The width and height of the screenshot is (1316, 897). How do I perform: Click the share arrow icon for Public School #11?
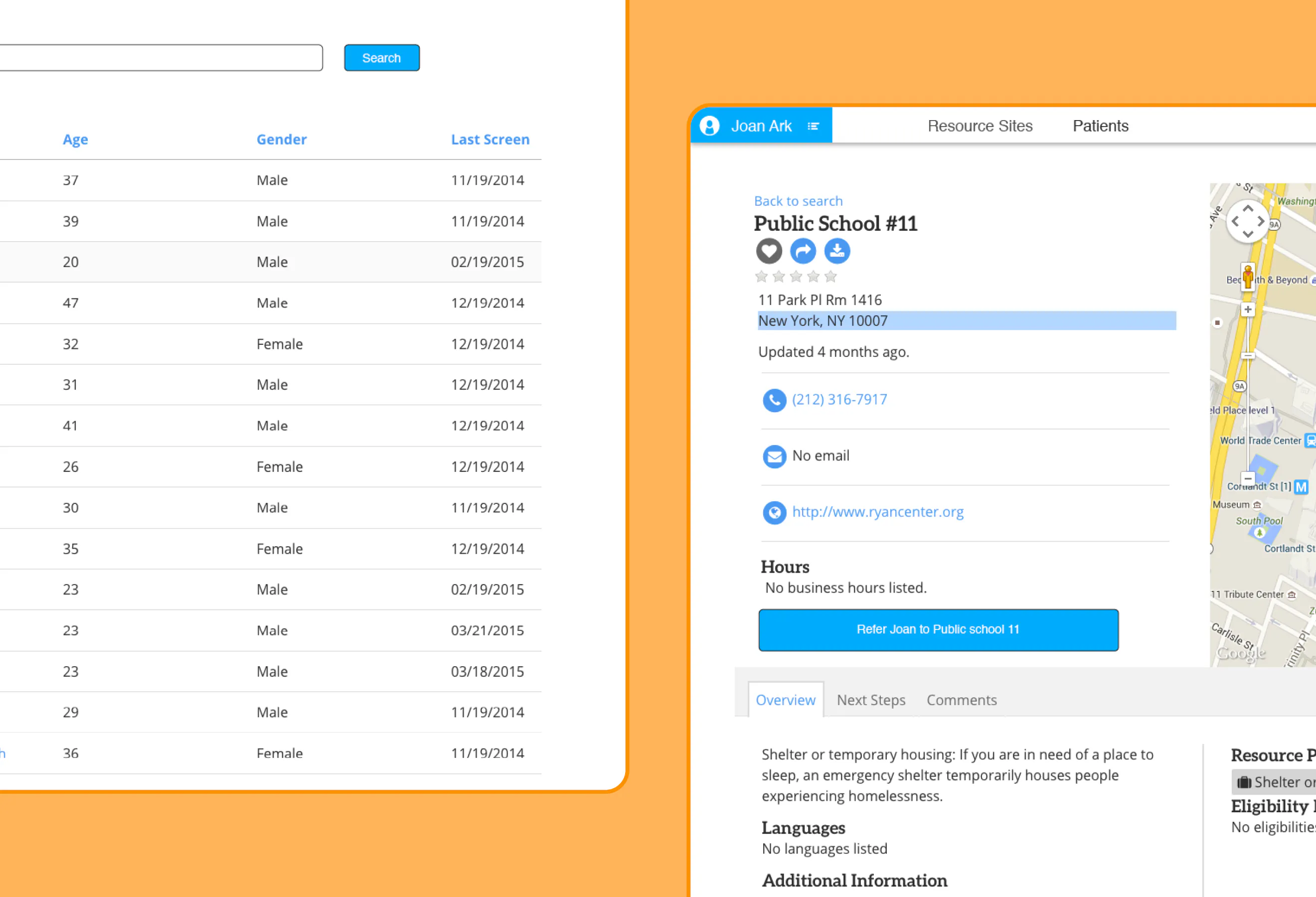click(803, 251)
